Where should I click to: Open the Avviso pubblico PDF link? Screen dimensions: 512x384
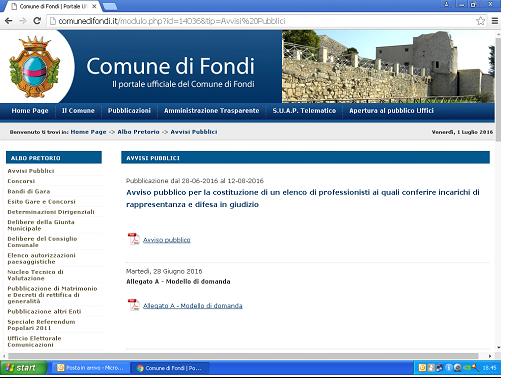click(x=167, y=240)
